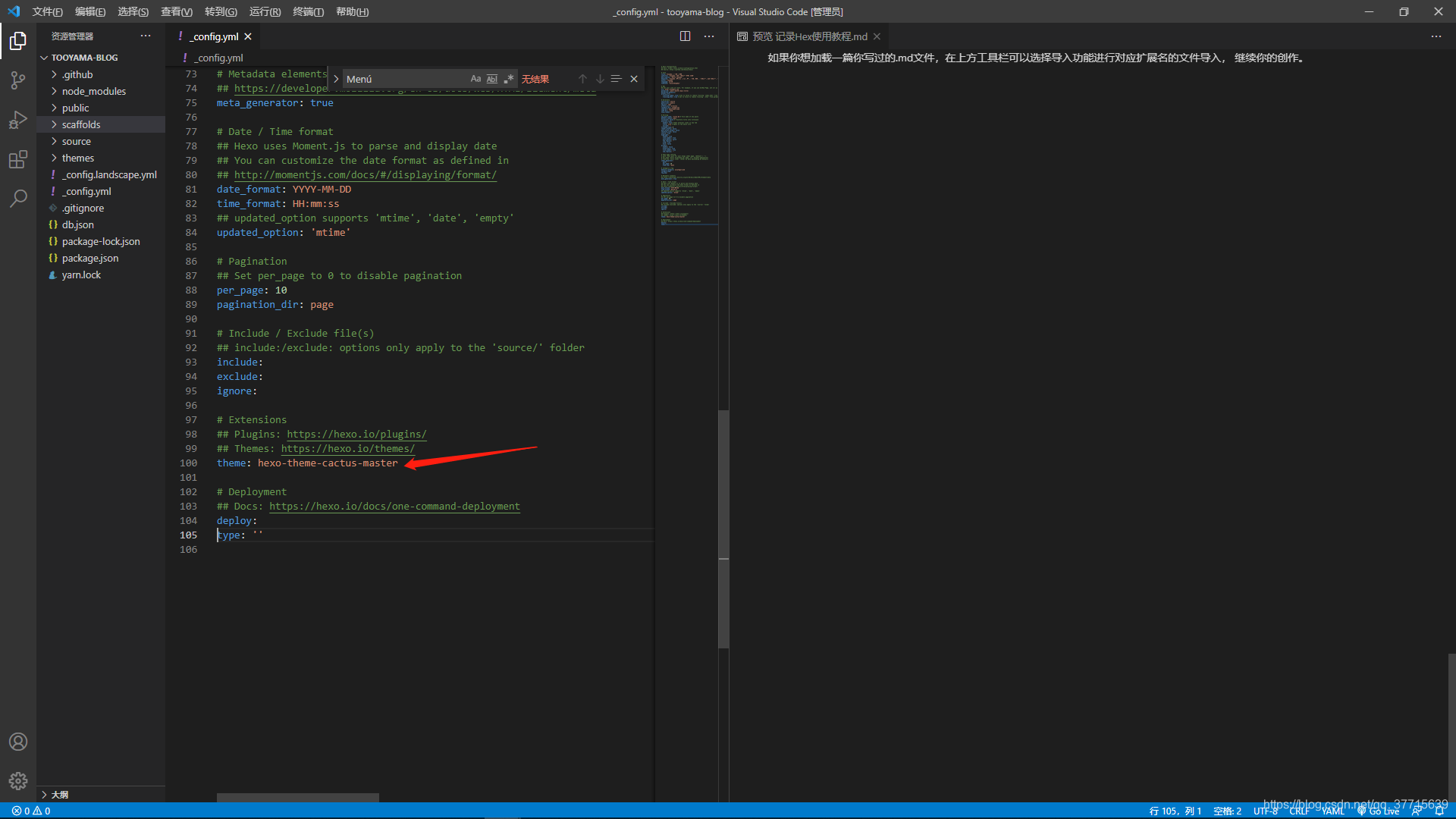
Task: Expand the node_modules folder
Action: click(93, 91)
